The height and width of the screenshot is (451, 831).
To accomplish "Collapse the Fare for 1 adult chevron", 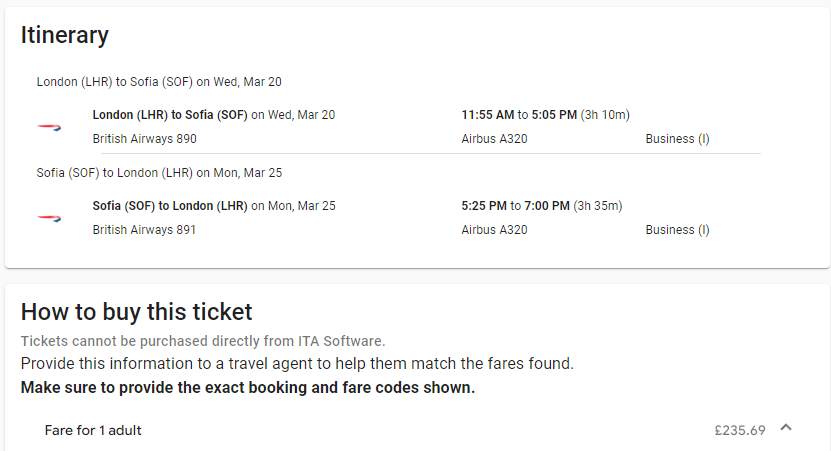I will point(786,428).
